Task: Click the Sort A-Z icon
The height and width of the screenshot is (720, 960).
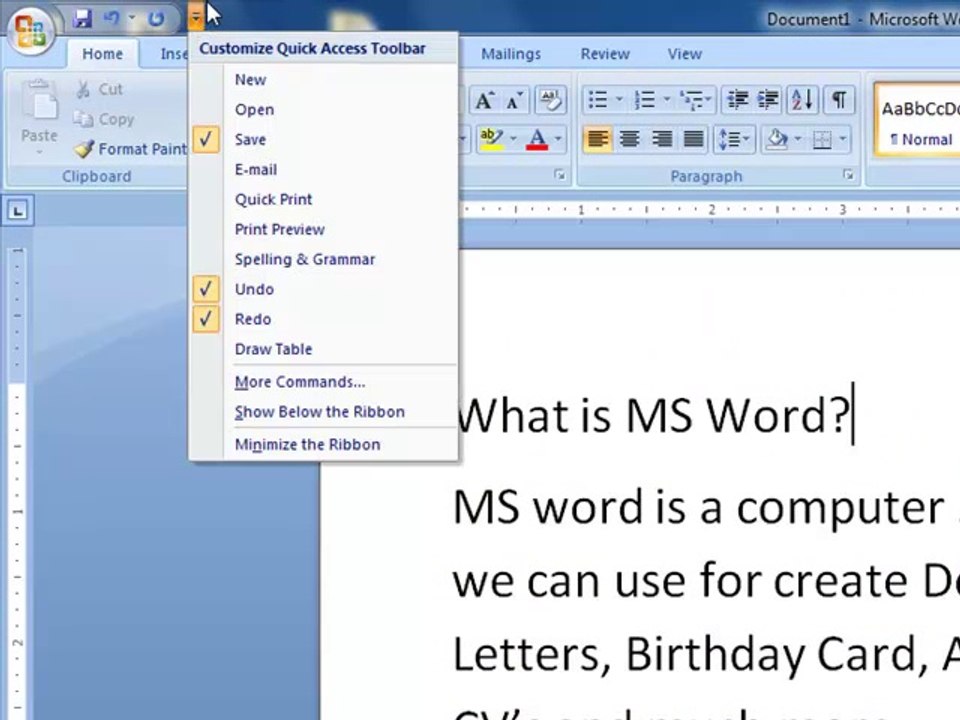Action: [x=802, y=100]
